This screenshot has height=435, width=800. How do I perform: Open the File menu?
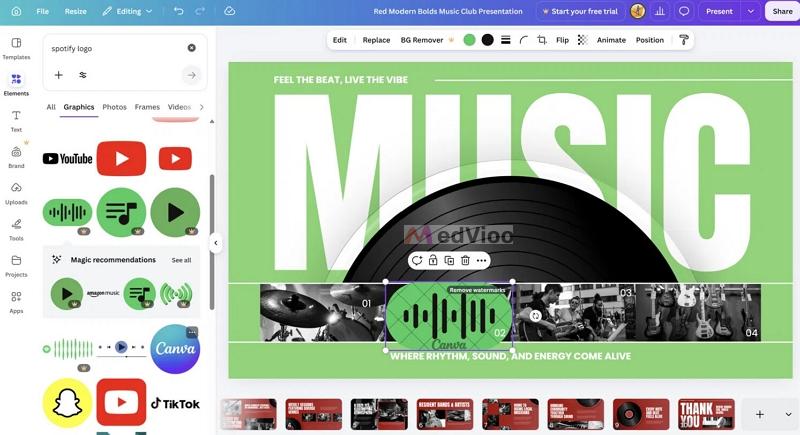point(43,11)
